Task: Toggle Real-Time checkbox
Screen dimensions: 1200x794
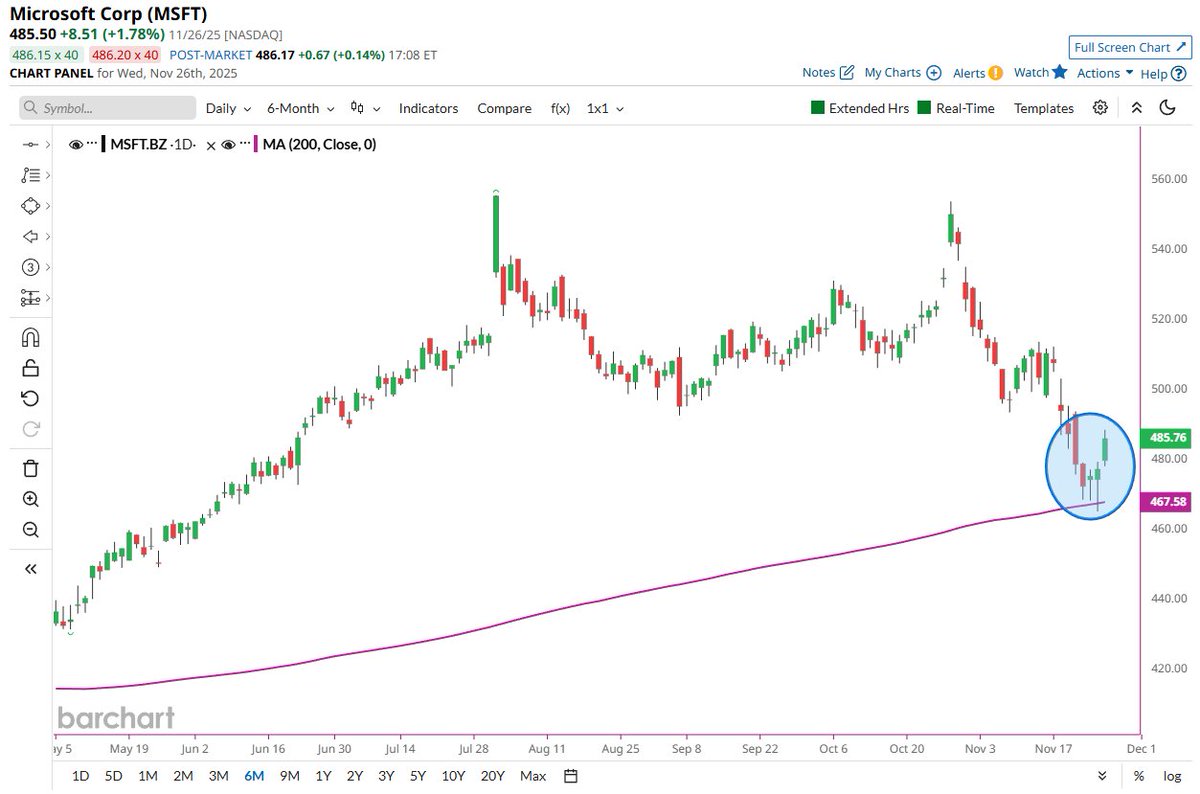Action: (925, 108)
